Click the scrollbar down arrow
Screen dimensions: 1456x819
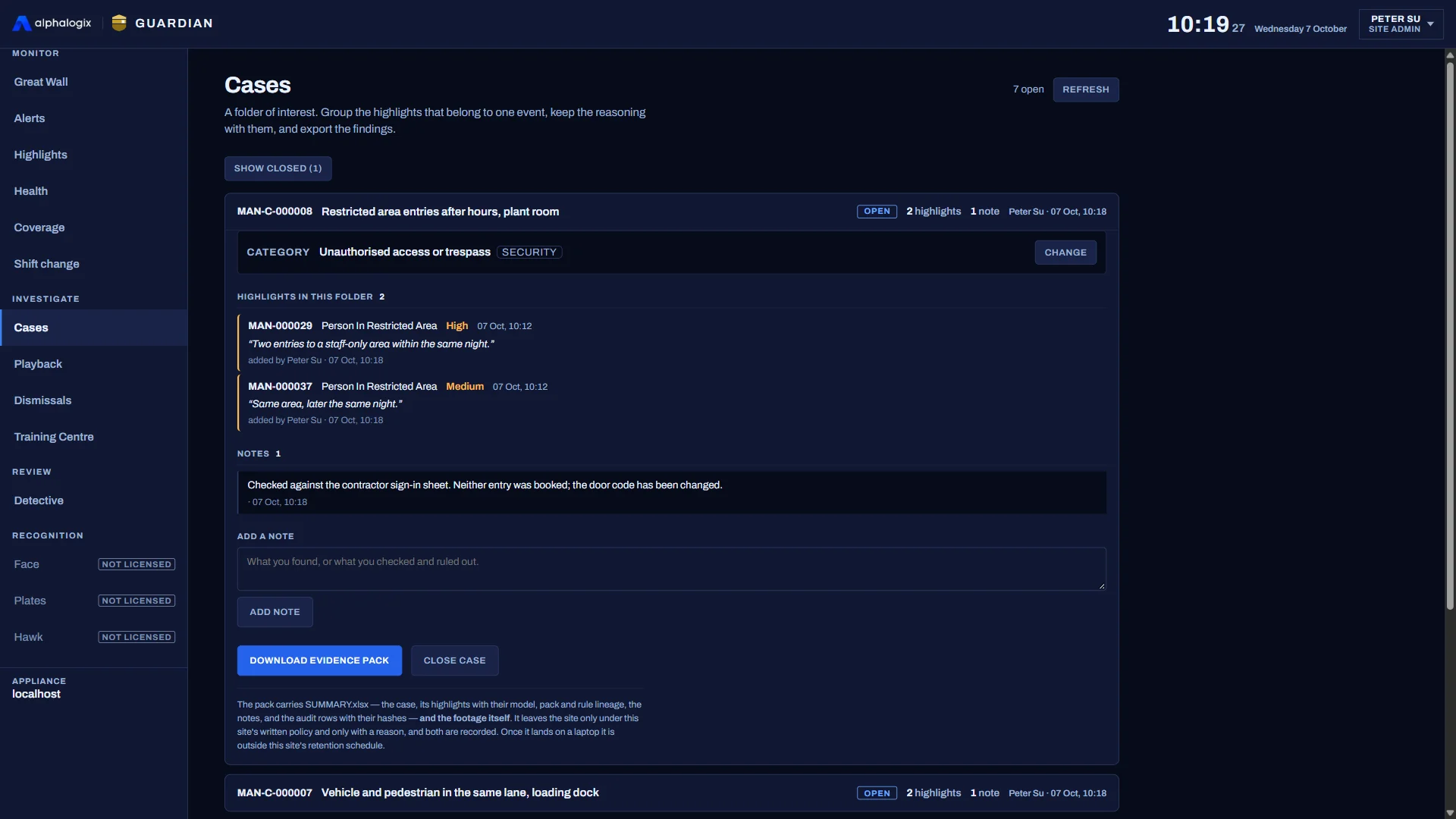coord(1450,813)
